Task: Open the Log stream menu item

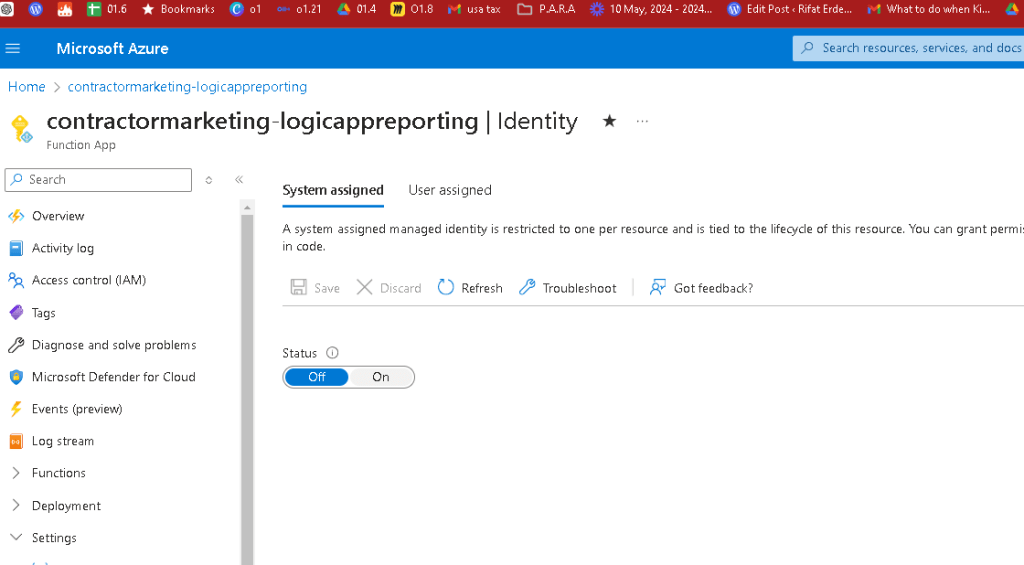Action: point(63,442)
